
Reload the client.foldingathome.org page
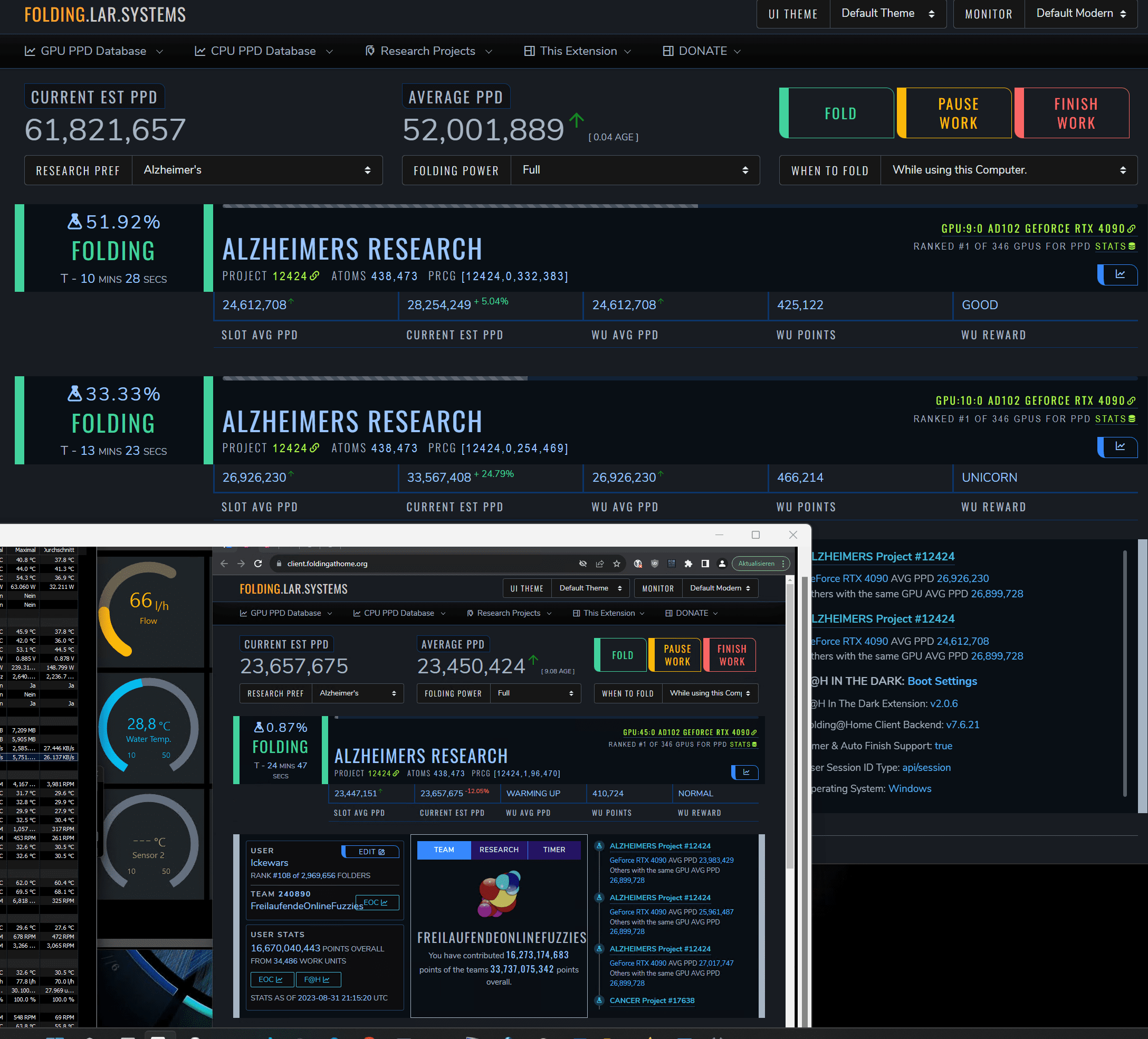point(258,564)
